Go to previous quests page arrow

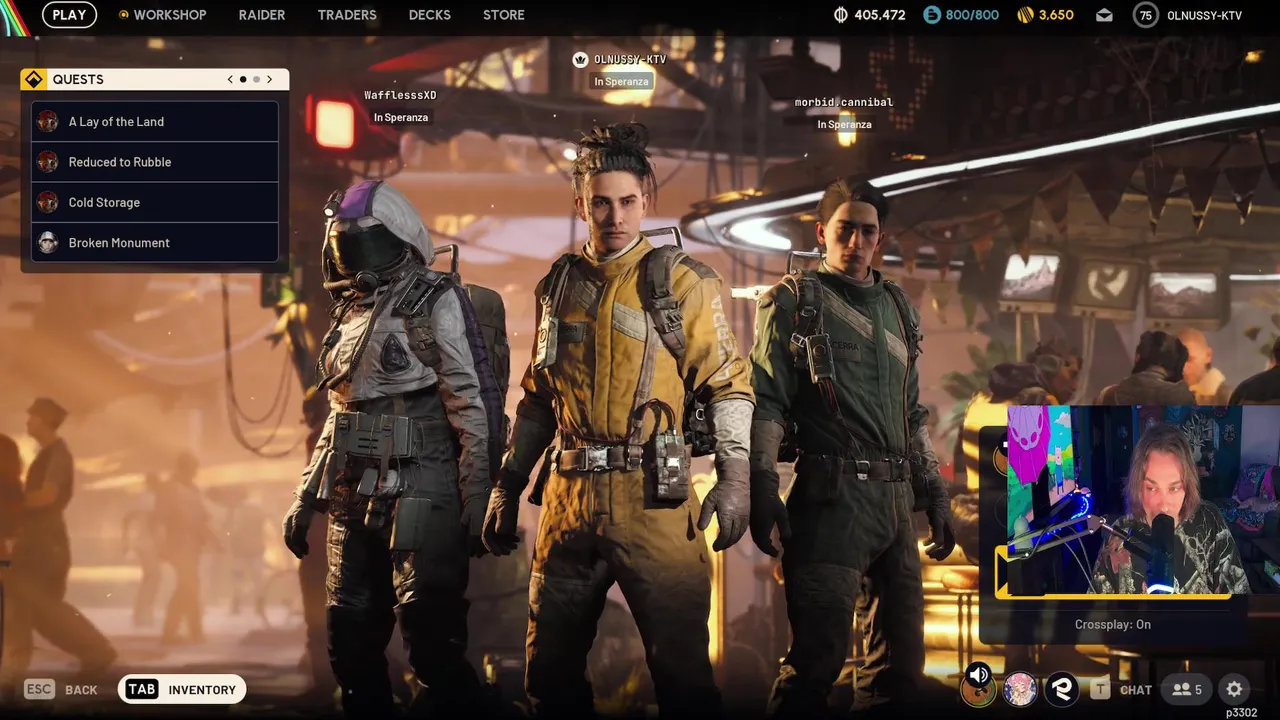point(230,79)
